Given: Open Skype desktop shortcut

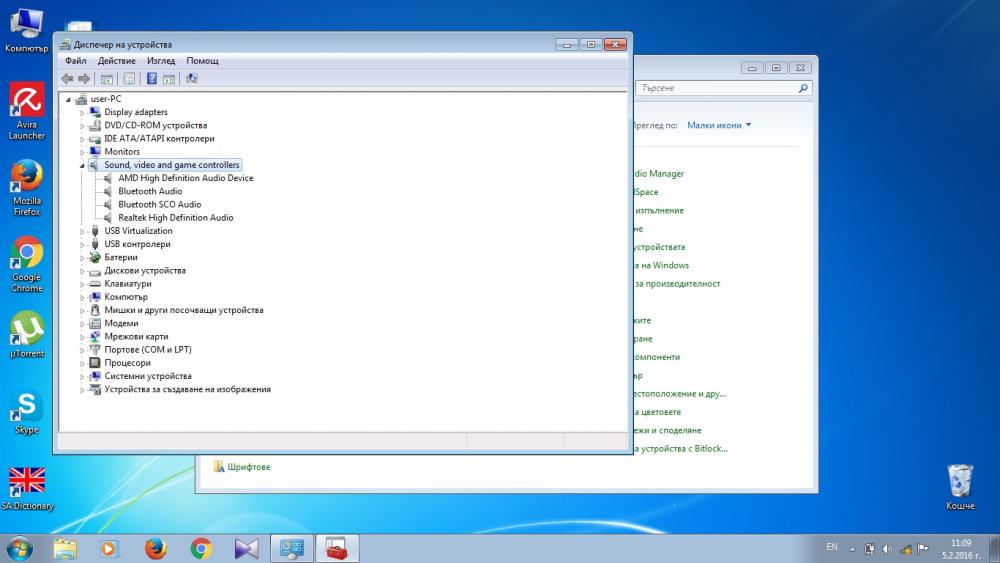Looking at the screenshot, I should pos(27,413).
